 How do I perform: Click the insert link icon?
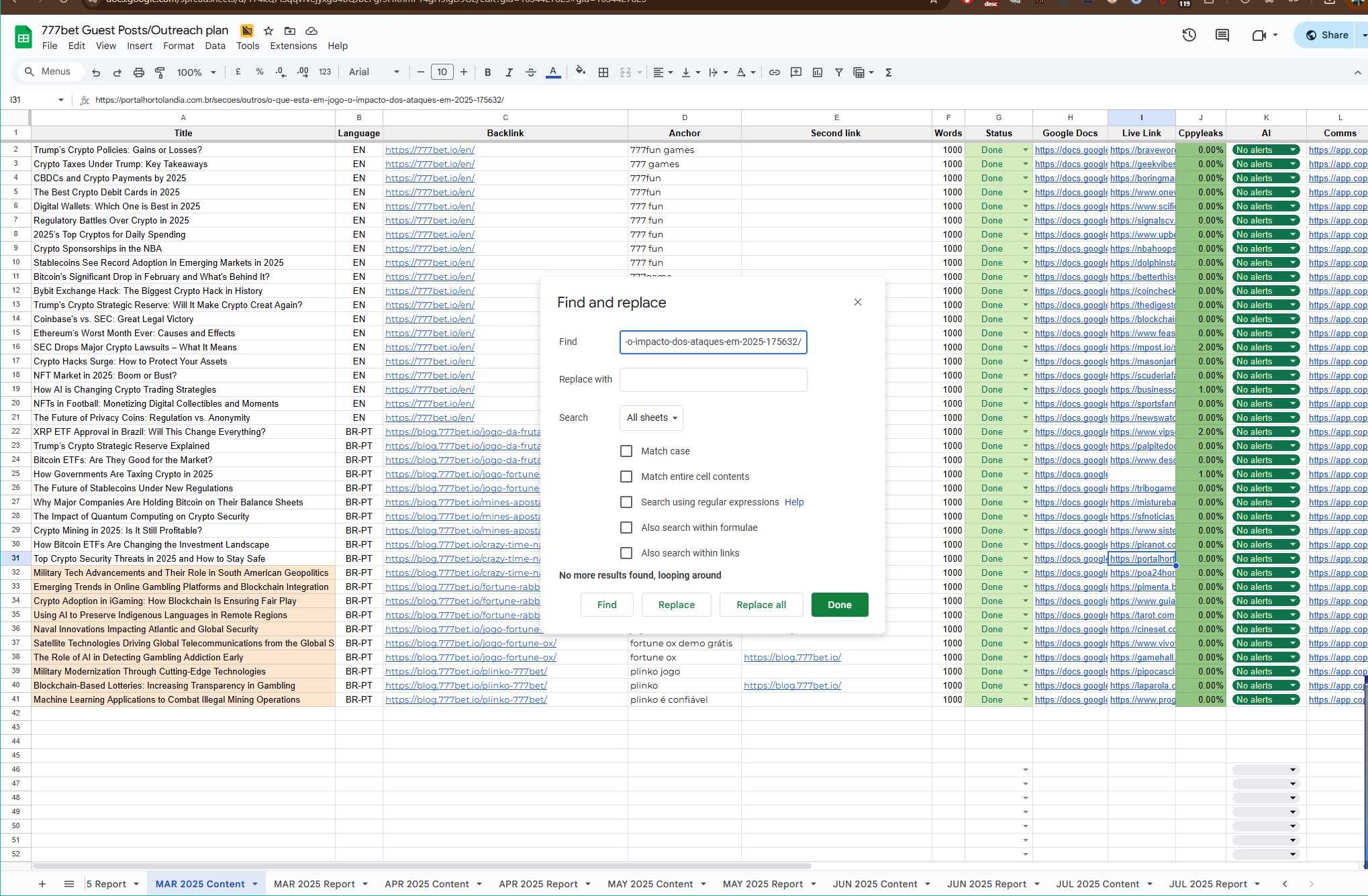[x=774, y=72]
